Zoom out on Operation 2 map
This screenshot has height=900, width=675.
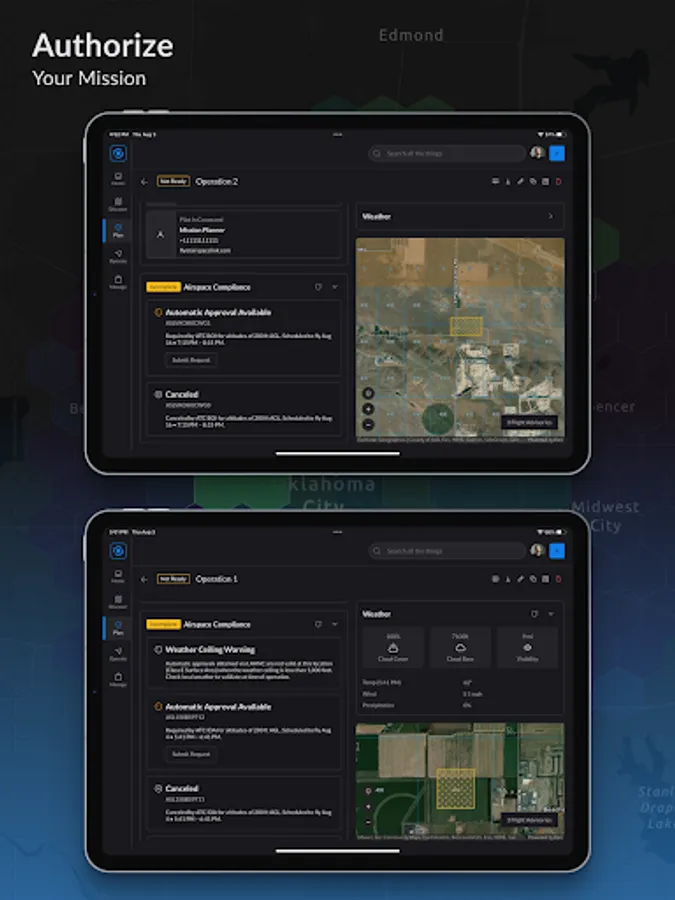[x=368, y=425]
